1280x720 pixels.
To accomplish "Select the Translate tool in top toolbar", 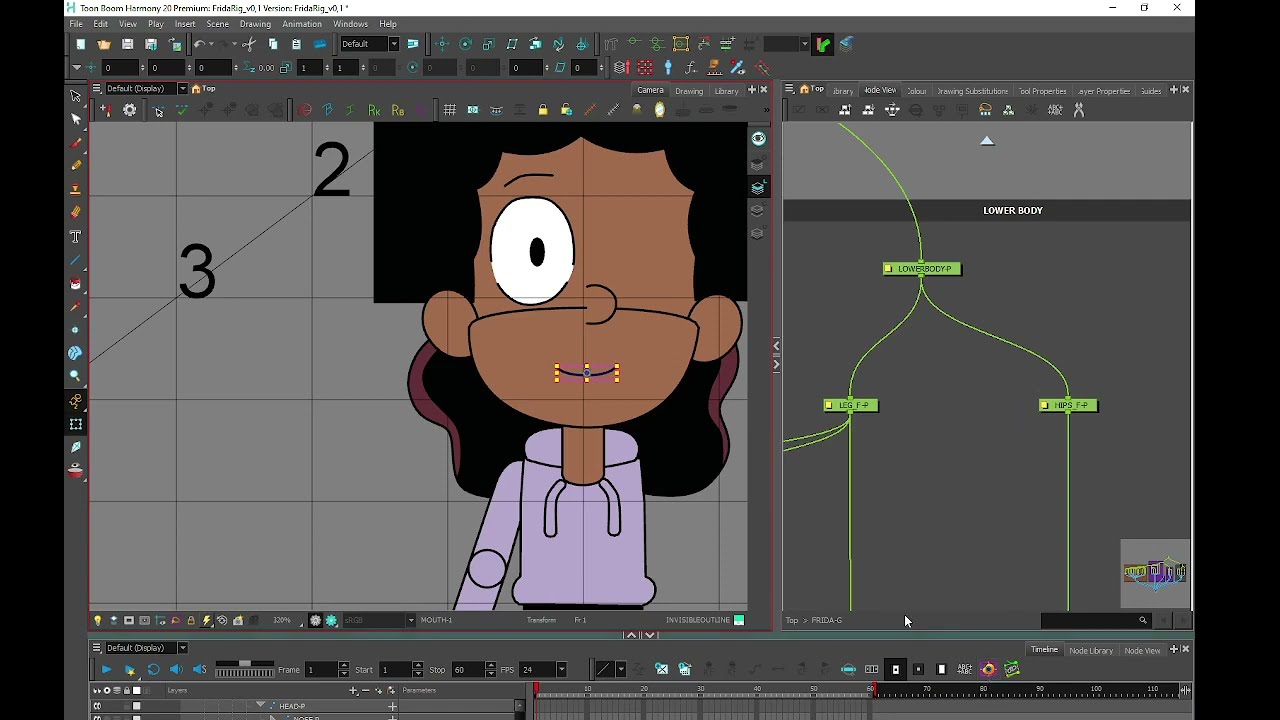I will click(442, 44).
